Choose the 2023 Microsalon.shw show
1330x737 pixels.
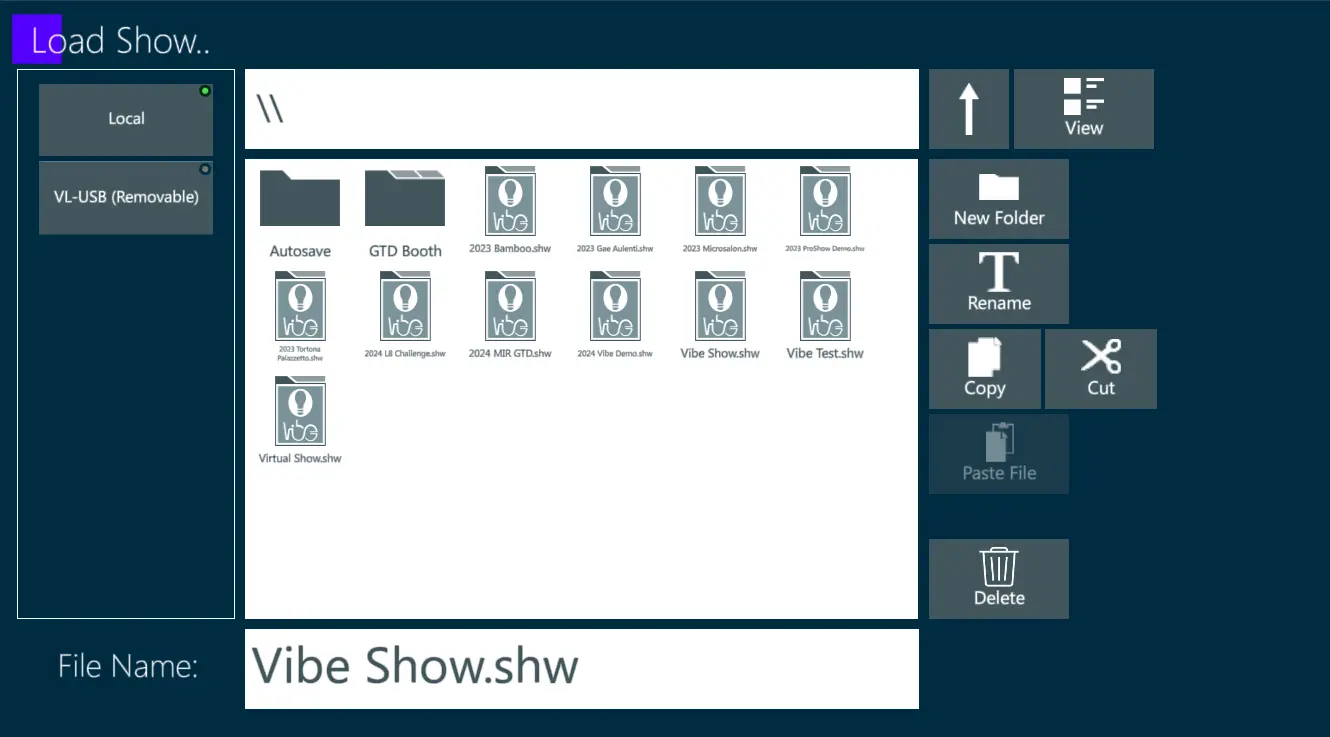[720, 210]
